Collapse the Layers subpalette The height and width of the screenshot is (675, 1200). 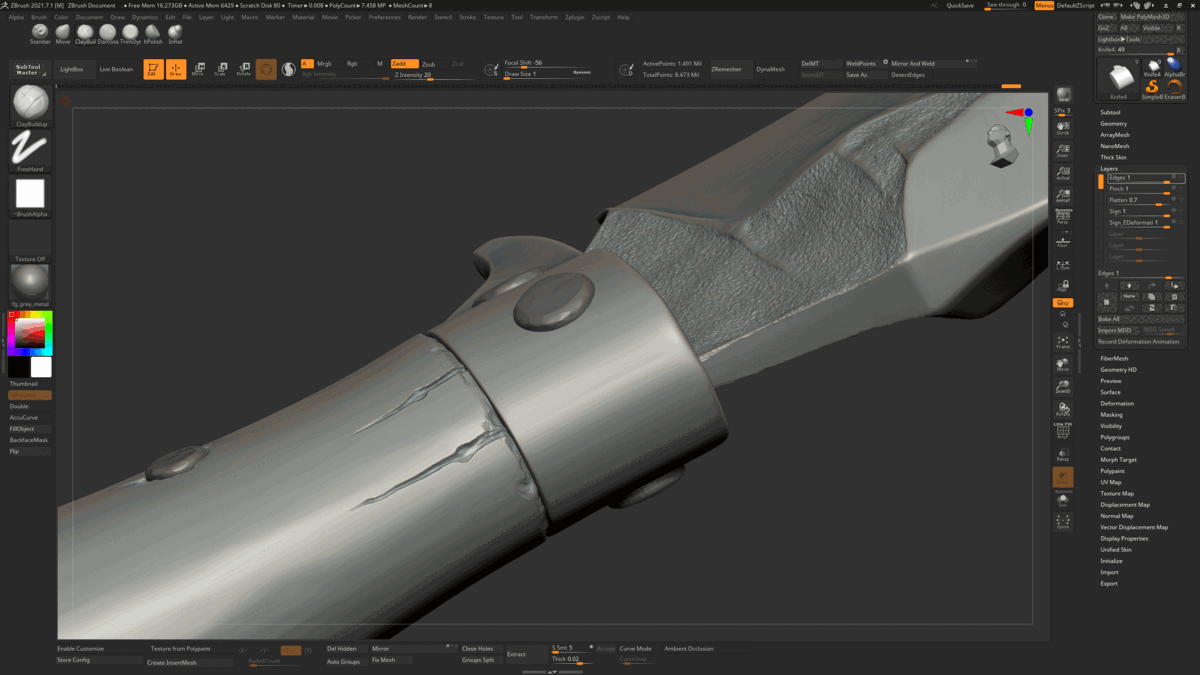pos(1107,169)
